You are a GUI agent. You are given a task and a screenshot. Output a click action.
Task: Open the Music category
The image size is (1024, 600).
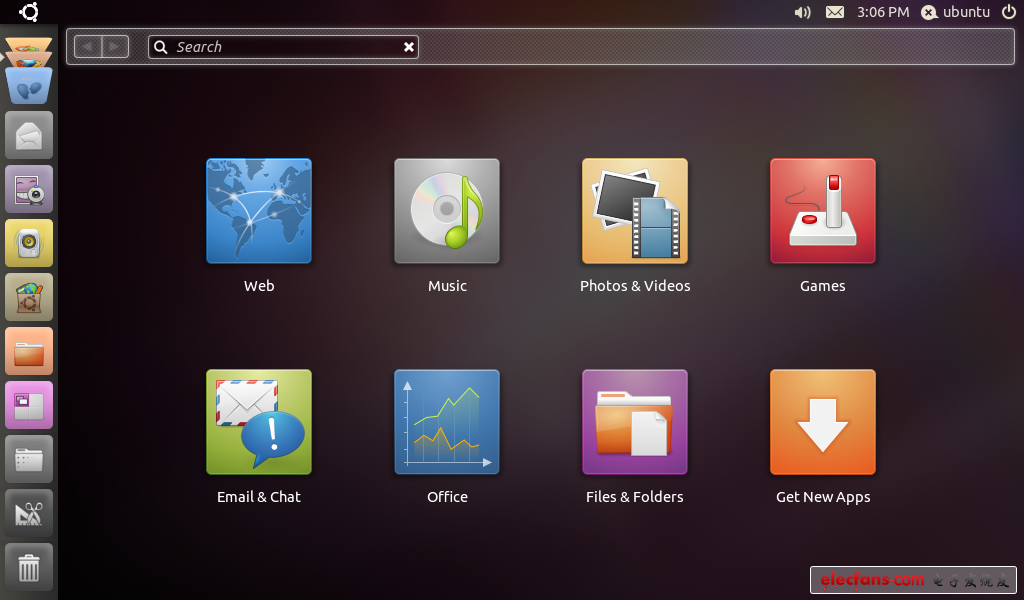(x=447, y=211)
